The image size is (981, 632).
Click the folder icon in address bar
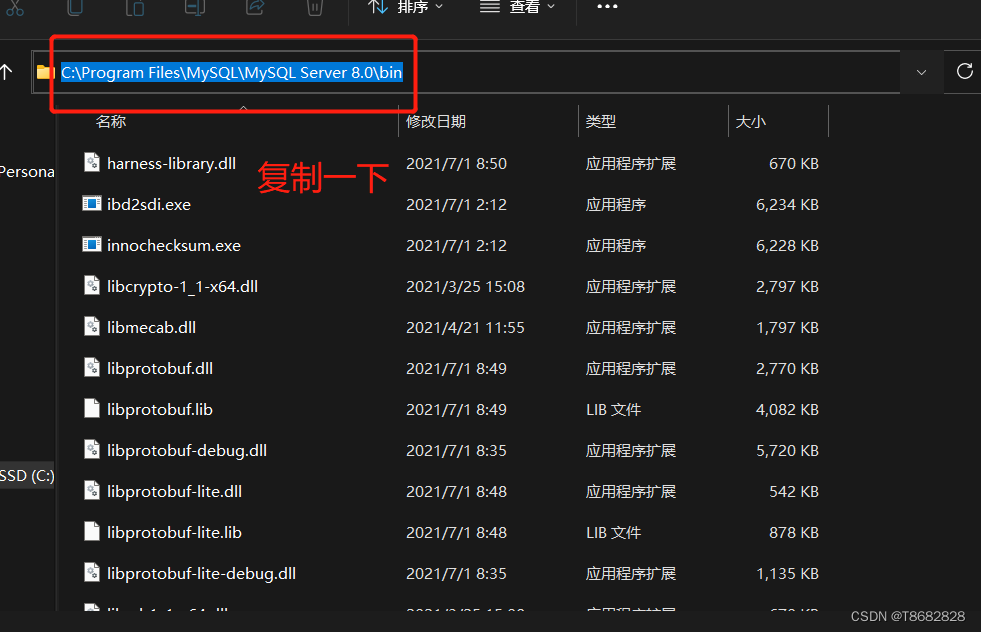(x=45, y=73)
